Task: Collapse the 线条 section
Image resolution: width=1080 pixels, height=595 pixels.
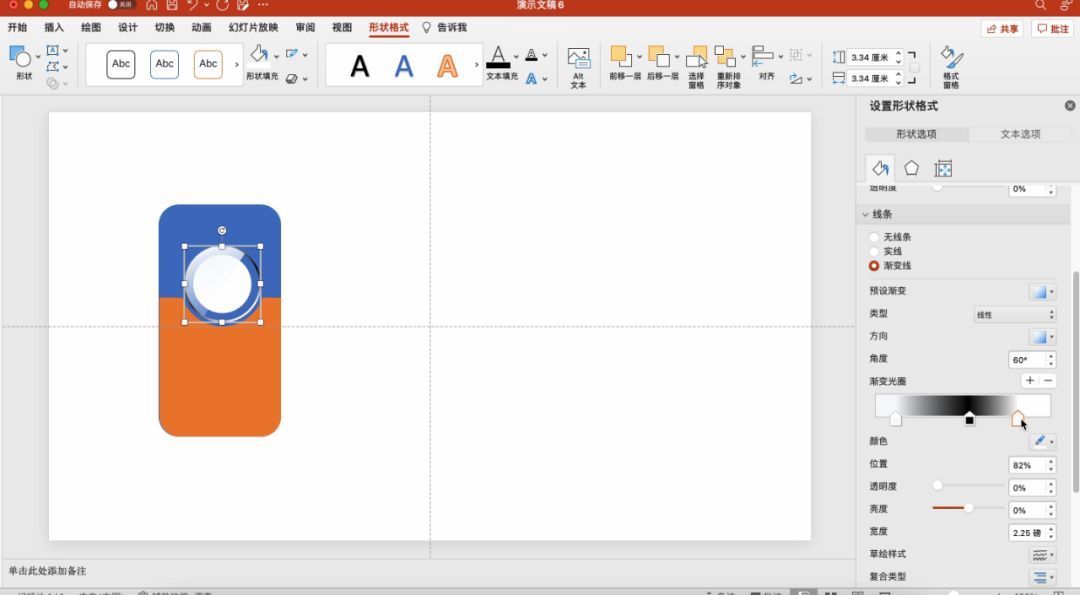Action: [x=865, y=215]
